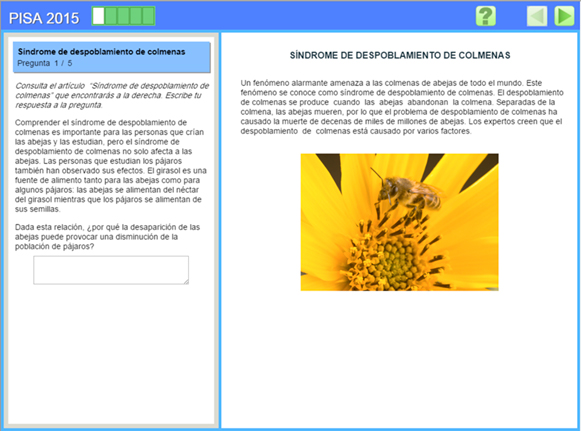Click the white first progress segment

tap(98, 16)
